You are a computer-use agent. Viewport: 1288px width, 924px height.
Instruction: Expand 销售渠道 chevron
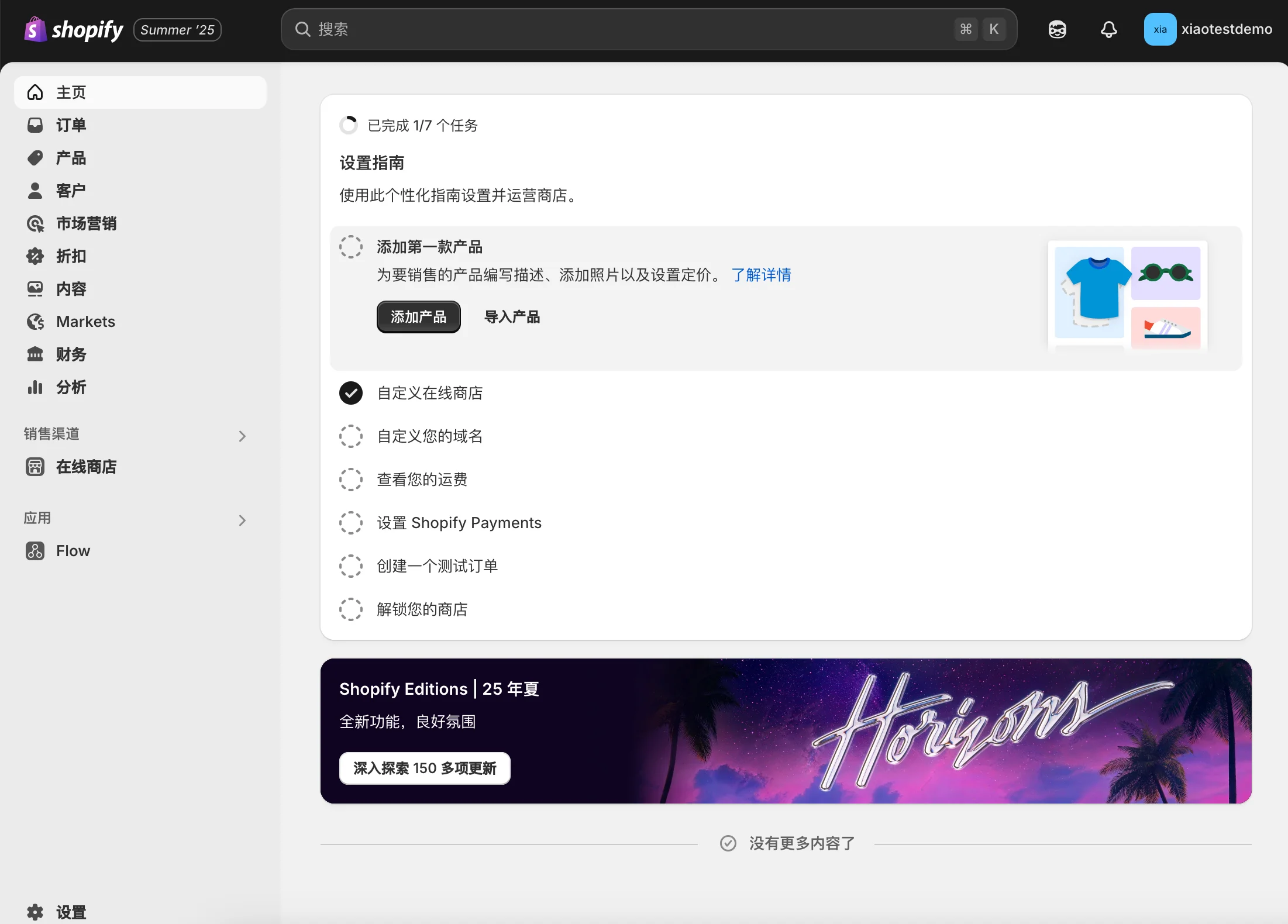pos(242,436)
